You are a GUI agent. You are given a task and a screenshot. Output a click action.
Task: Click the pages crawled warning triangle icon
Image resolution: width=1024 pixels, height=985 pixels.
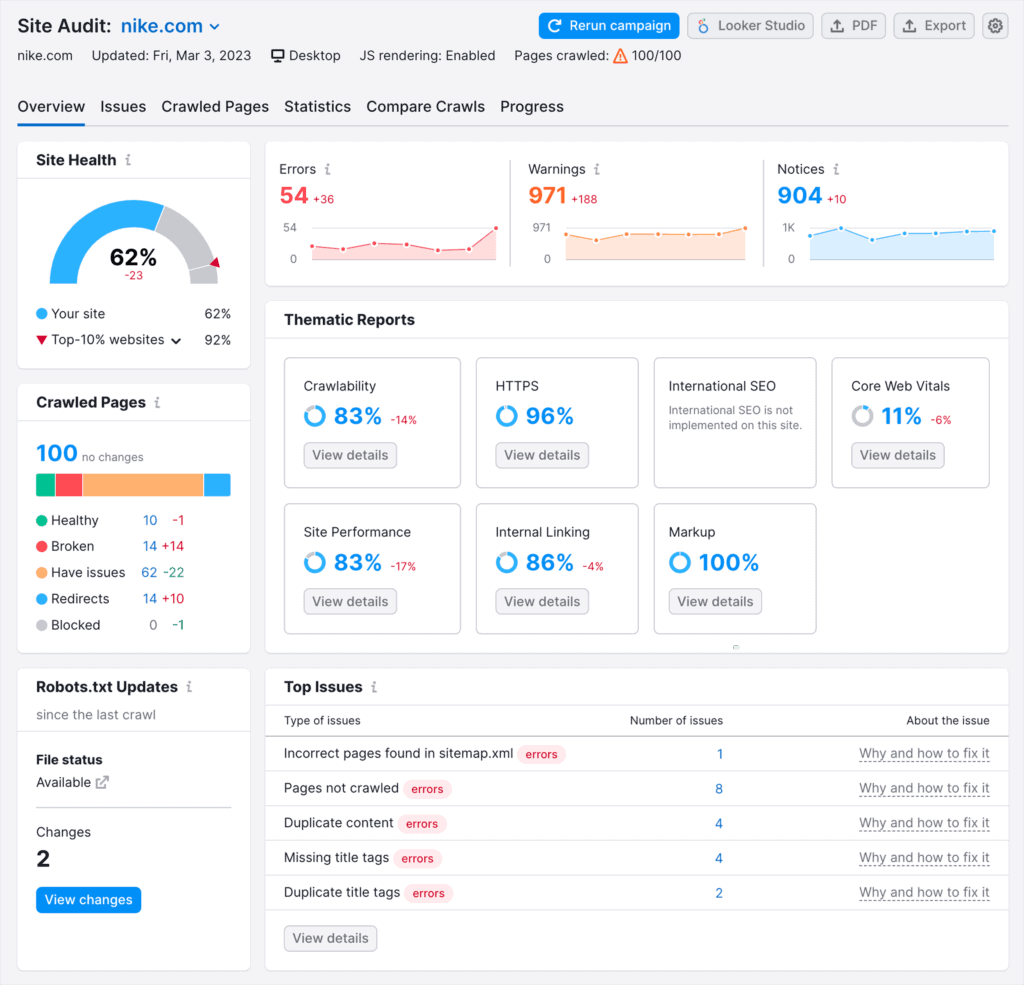click(620, 56)
